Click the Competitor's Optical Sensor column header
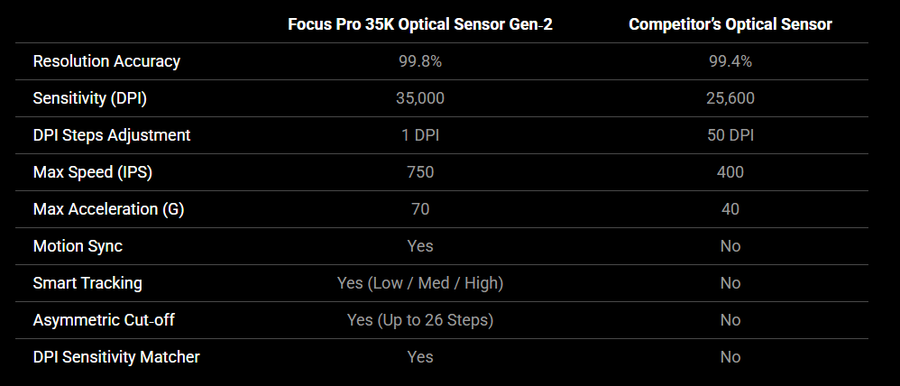The width and height of the screenshot is (900, 386). [x=730, y=24]
